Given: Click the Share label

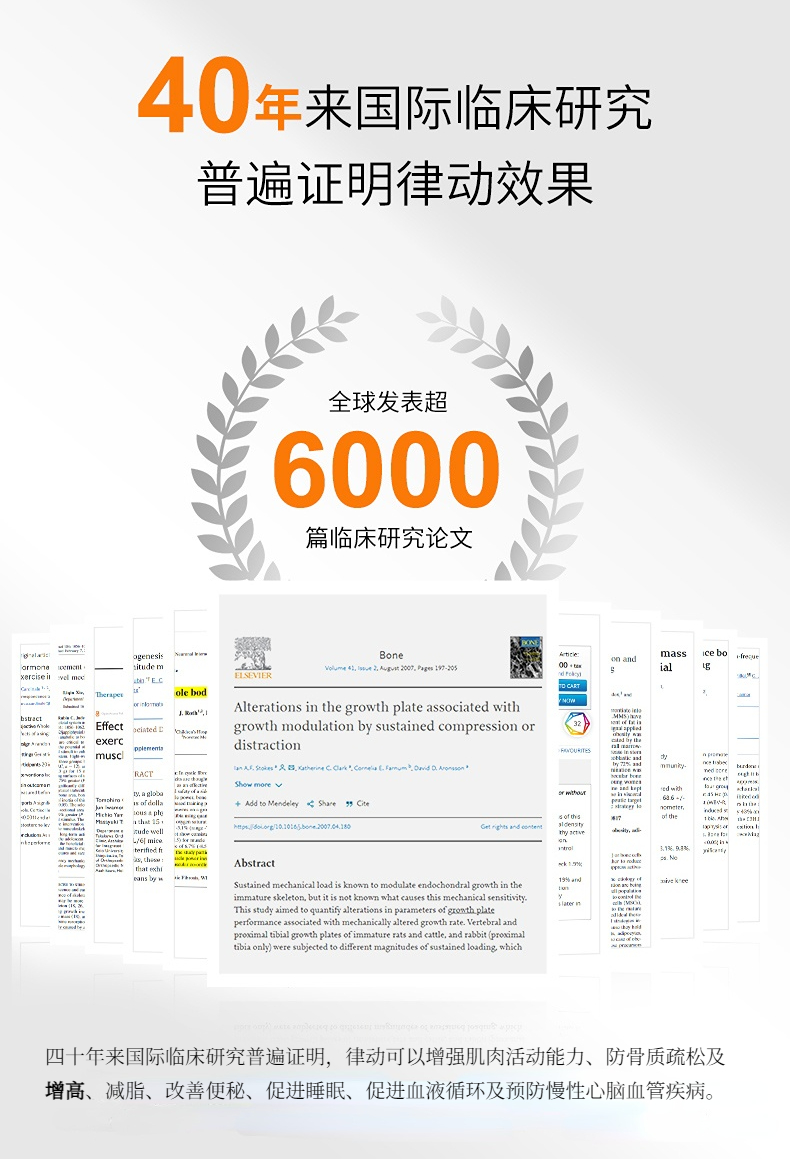Looking at the screenshot, I should point(327,803).
